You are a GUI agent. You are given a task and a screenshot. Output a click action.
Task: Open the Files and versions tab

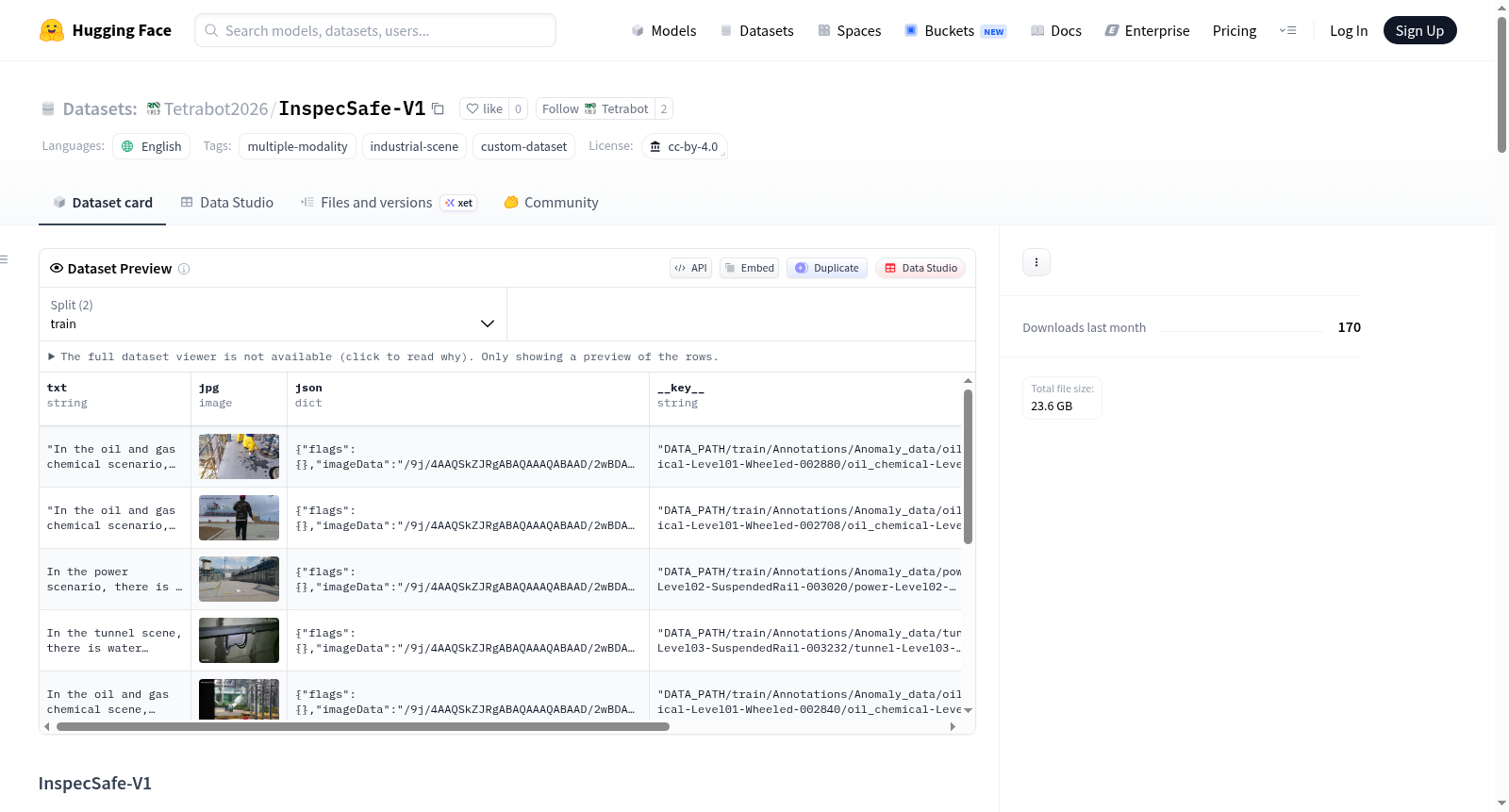[389, 202]
